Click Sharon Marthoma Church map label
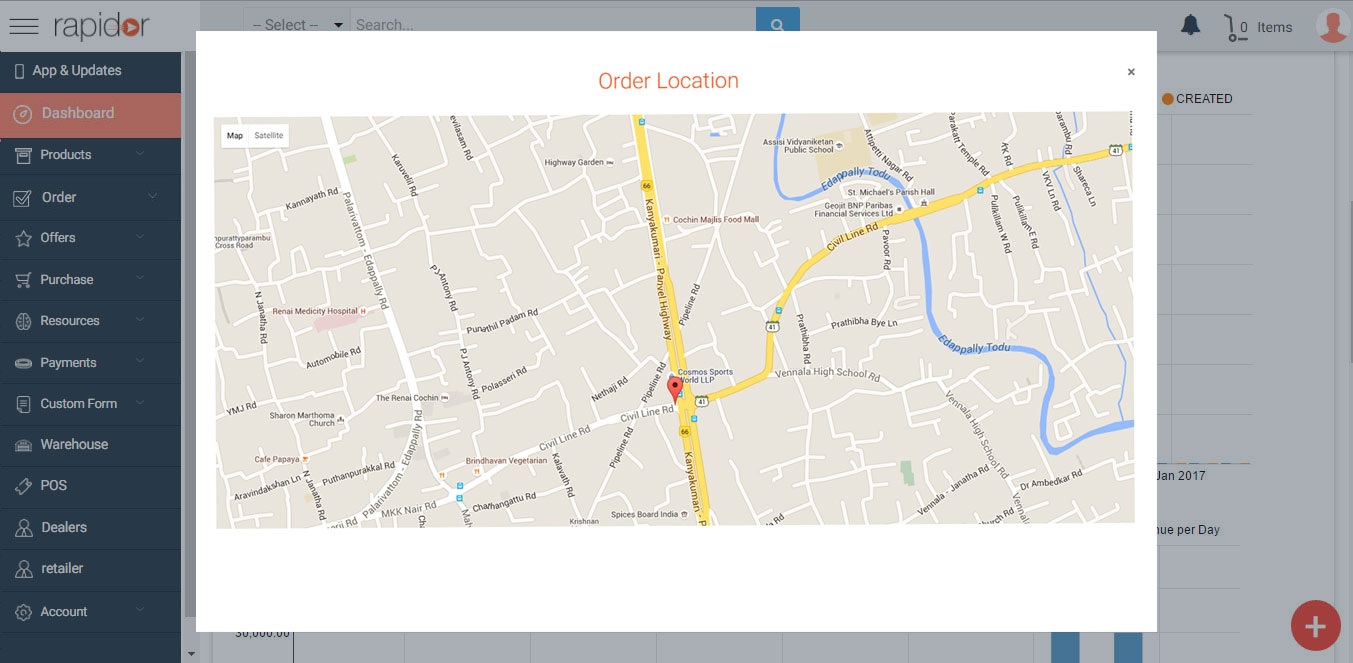Screen dimensions: 1353x663 pos(307,419)
